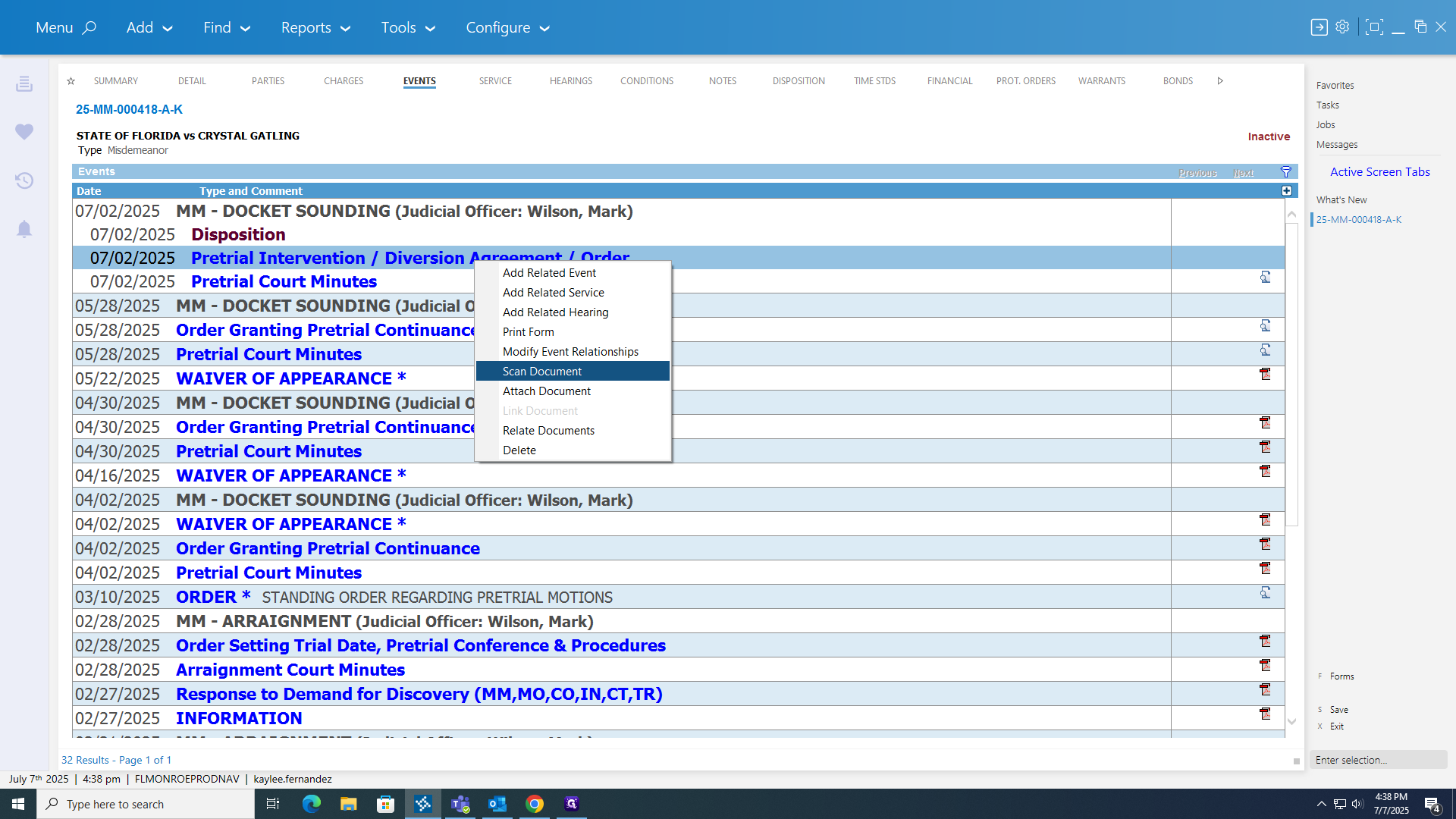The image size is (1456, 819).
Task: Expand the Add dropdown menu
Action: (149, 27)
